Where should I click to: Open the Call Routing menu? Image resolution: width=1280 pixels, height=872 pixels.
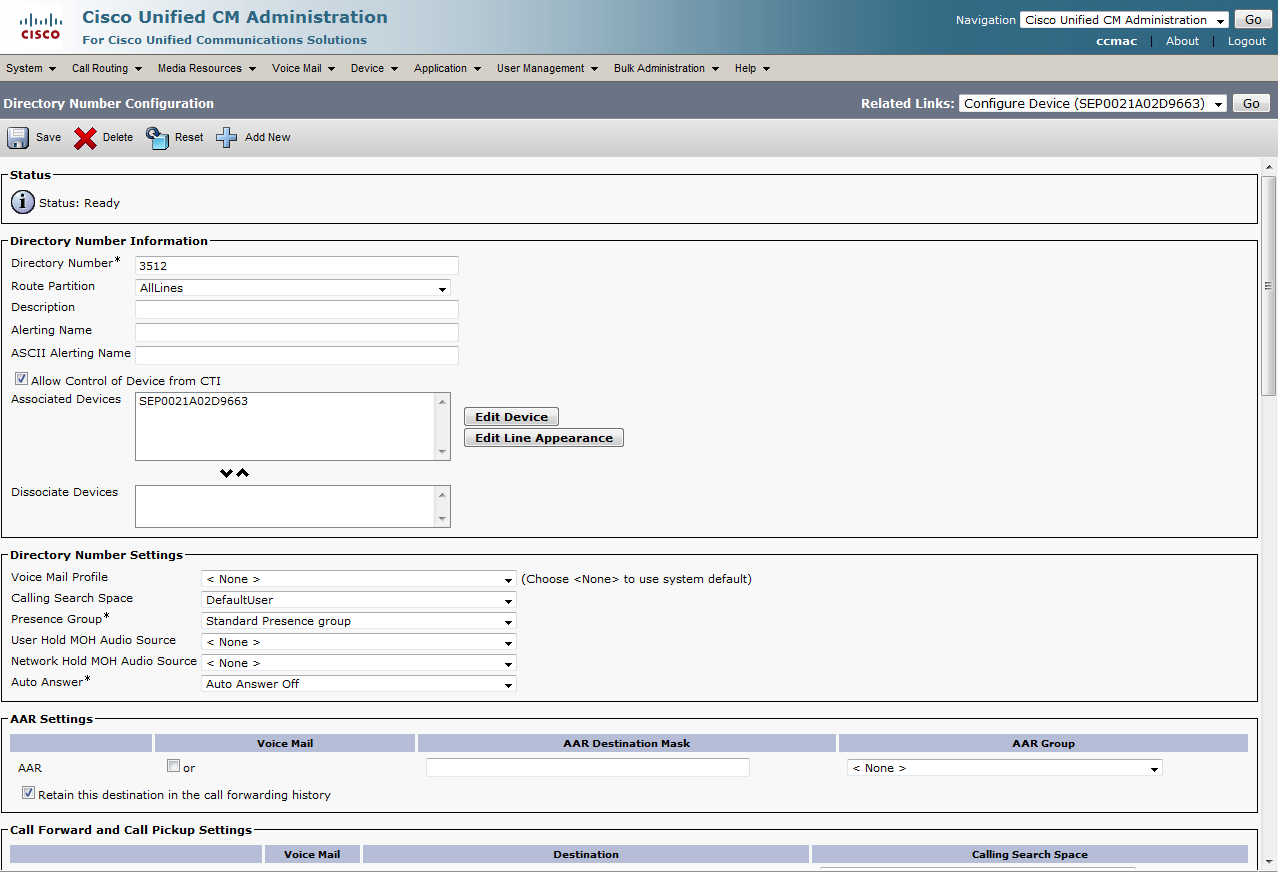(106, 68)
